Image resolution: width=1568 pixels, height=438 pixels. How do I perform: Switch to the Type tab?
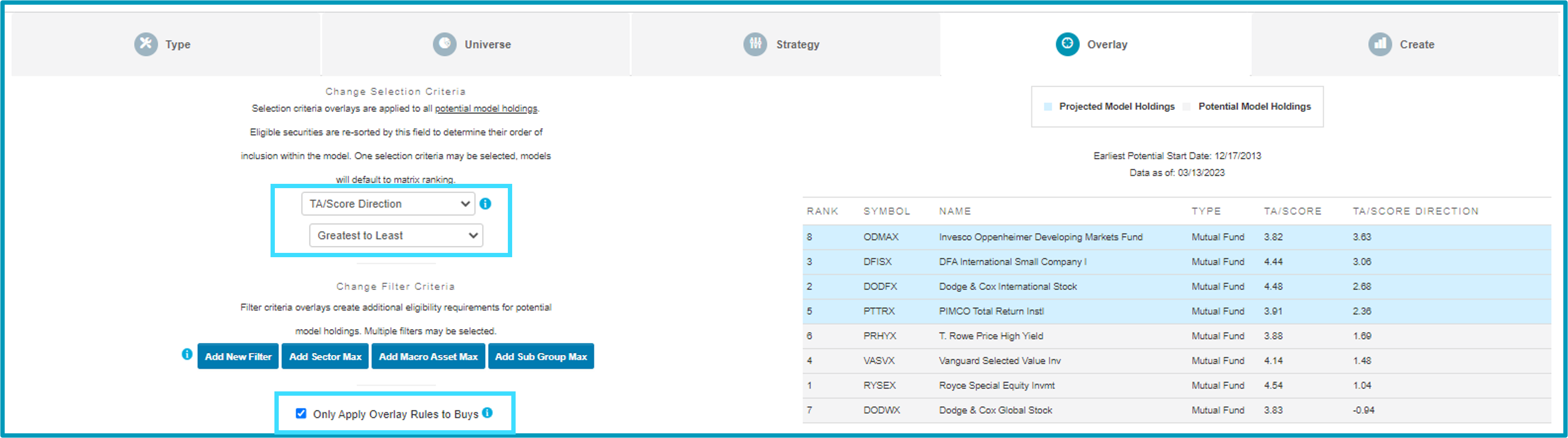pos(166,44)
